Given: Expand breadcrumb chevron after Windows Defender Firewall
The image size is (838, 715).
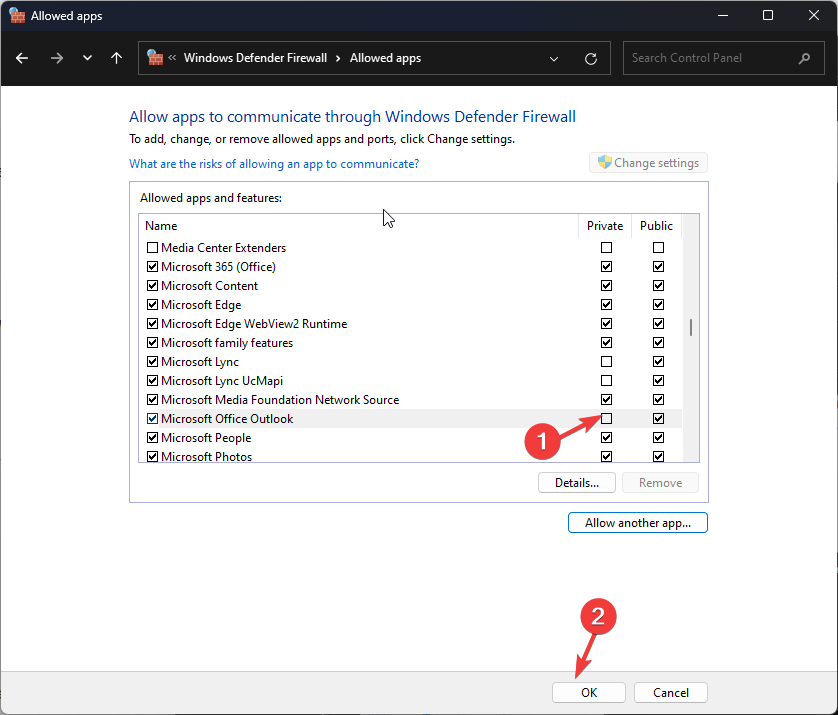Looking at the screenshot, I should 338,58.
